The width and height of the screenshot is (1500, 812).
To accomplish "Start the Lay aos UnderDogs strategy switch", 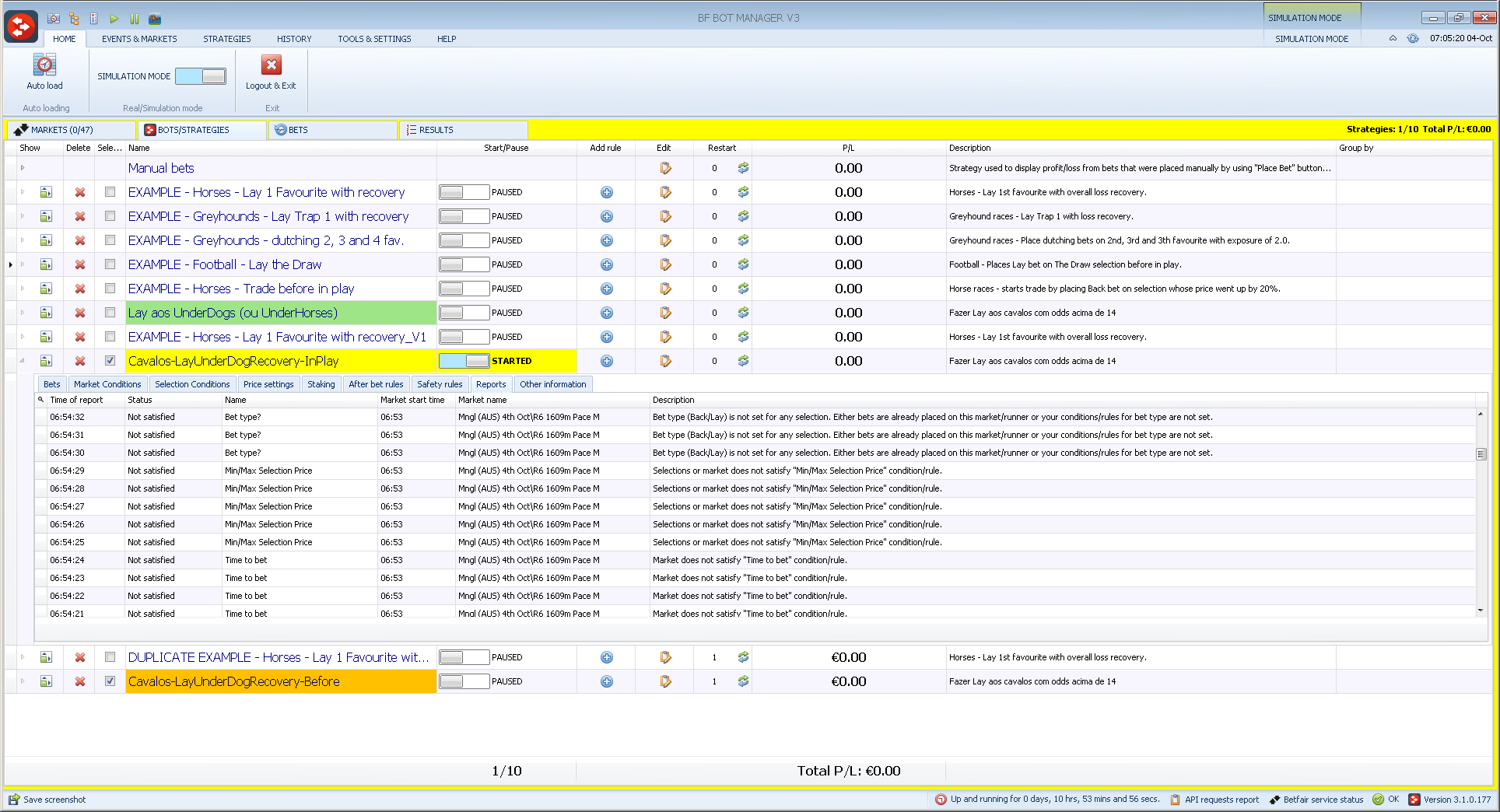I will pos(464,313).
